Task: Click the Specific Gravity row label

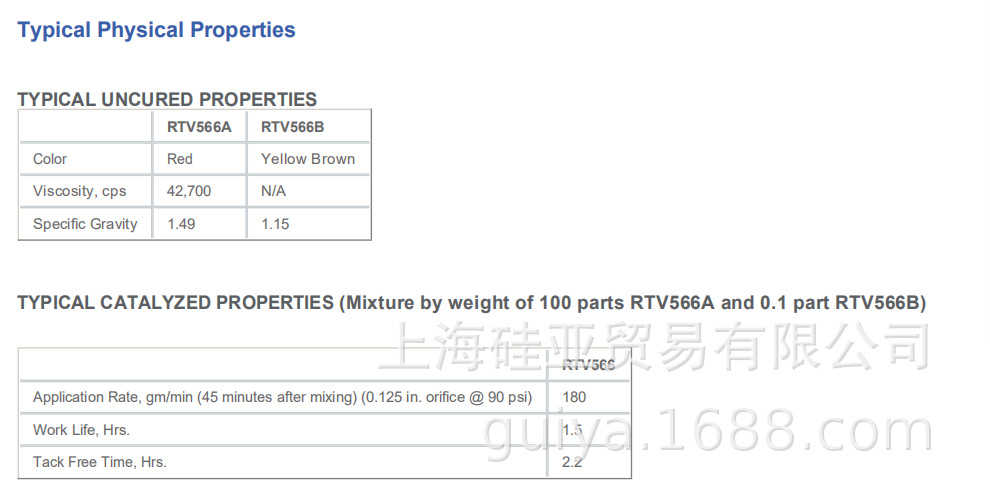Action: [85, 224]
